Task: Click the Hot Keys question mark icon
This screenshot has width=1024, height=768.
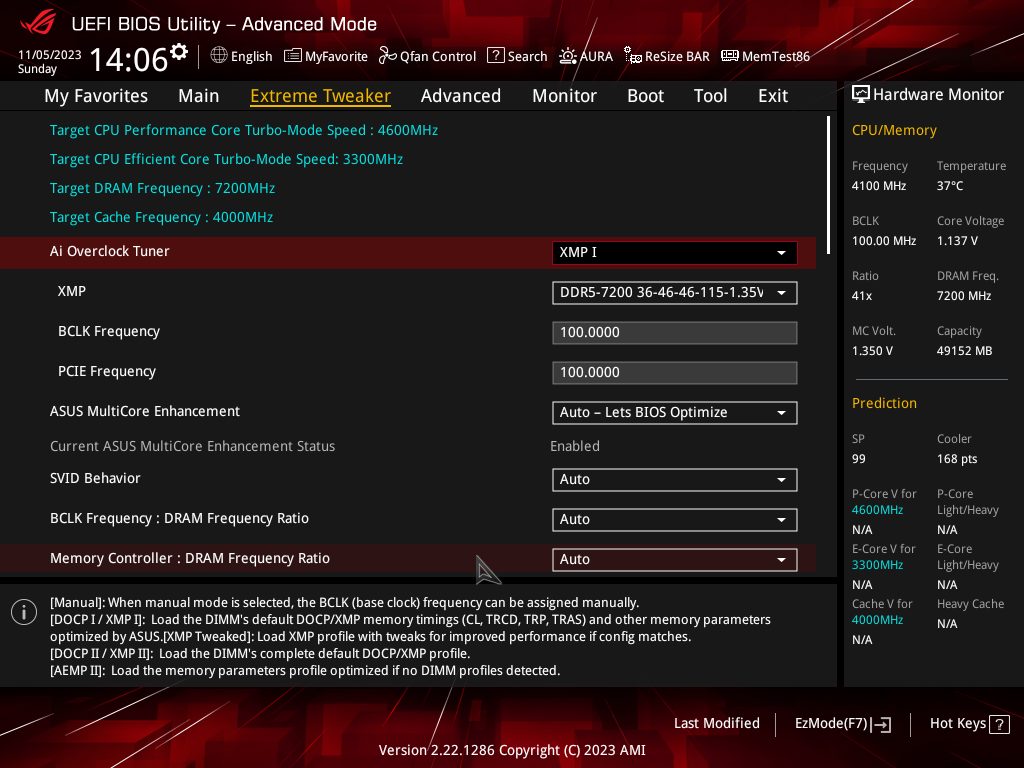Action: 999,724
